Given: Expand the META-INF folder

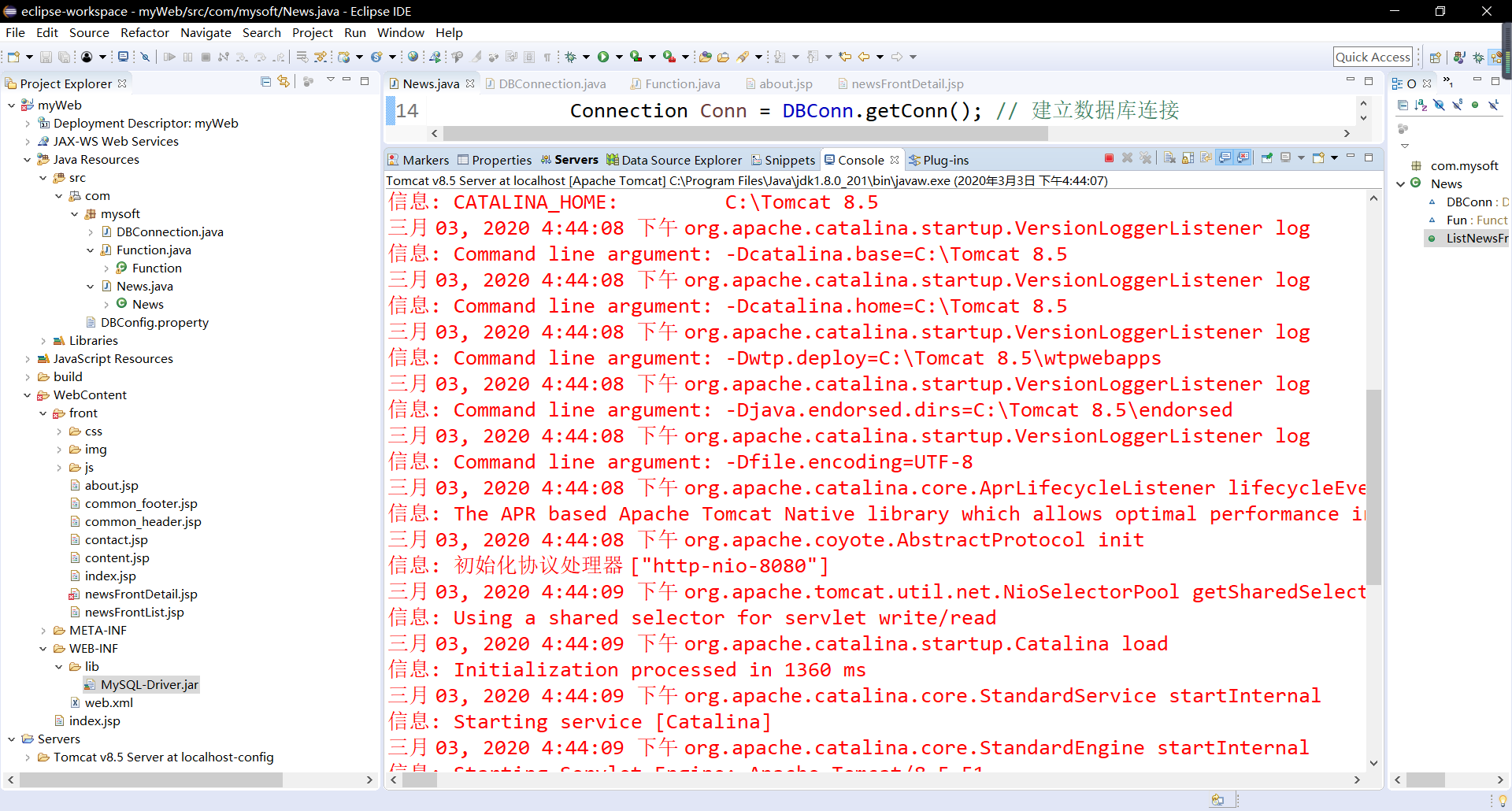Looking at the screenshot, I should pyautogui.click(x=43, y=630).
